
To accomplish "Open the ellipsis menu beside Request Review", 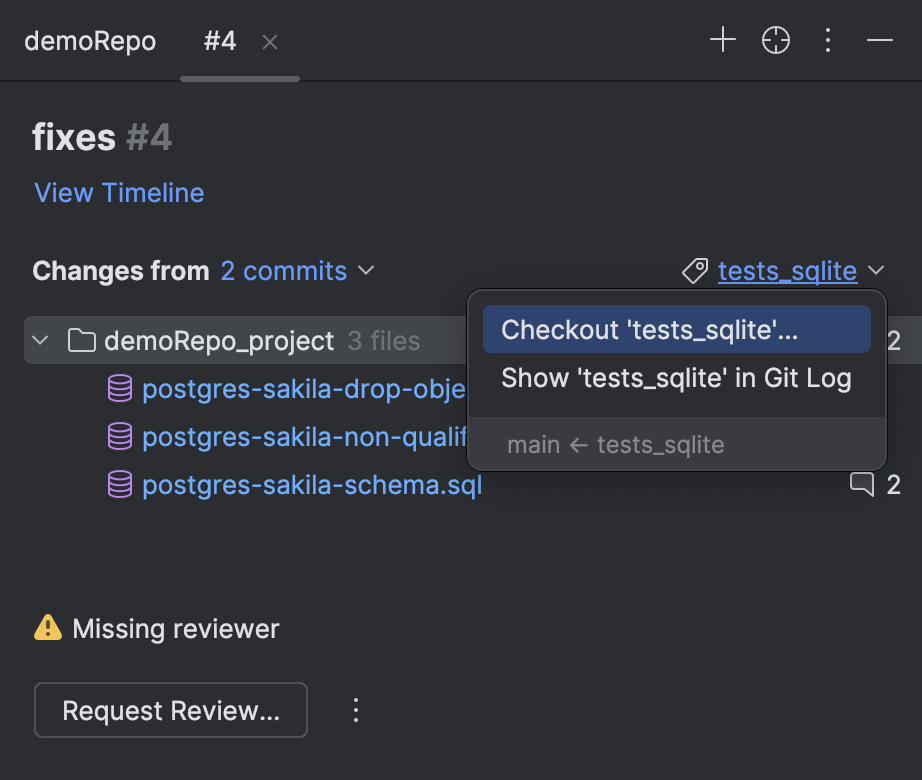I will 355,710.
